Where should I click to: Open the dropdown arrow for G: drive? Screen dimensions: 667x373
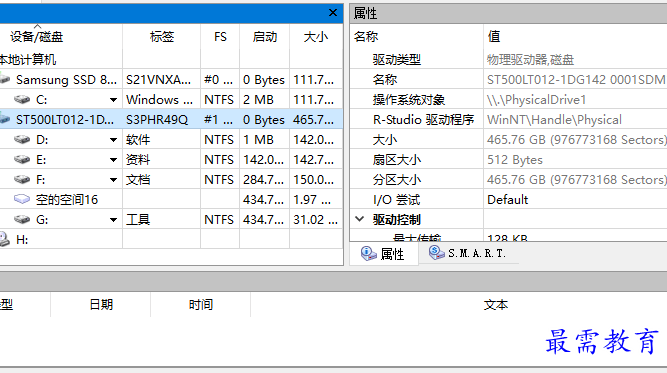point(113,220)
